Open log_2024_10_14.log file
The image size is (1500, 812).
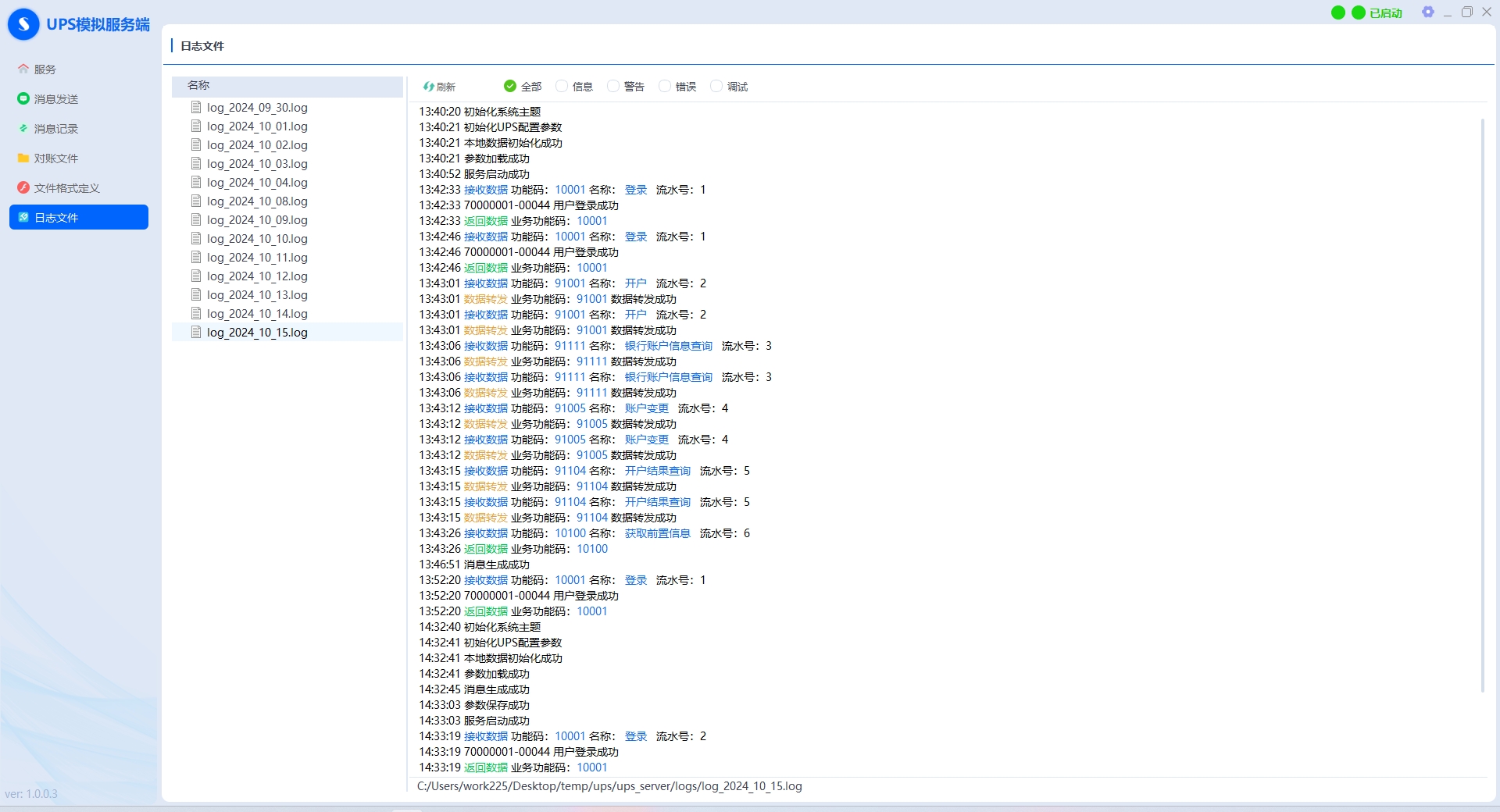pyautogui.click(x=287, y=314)
